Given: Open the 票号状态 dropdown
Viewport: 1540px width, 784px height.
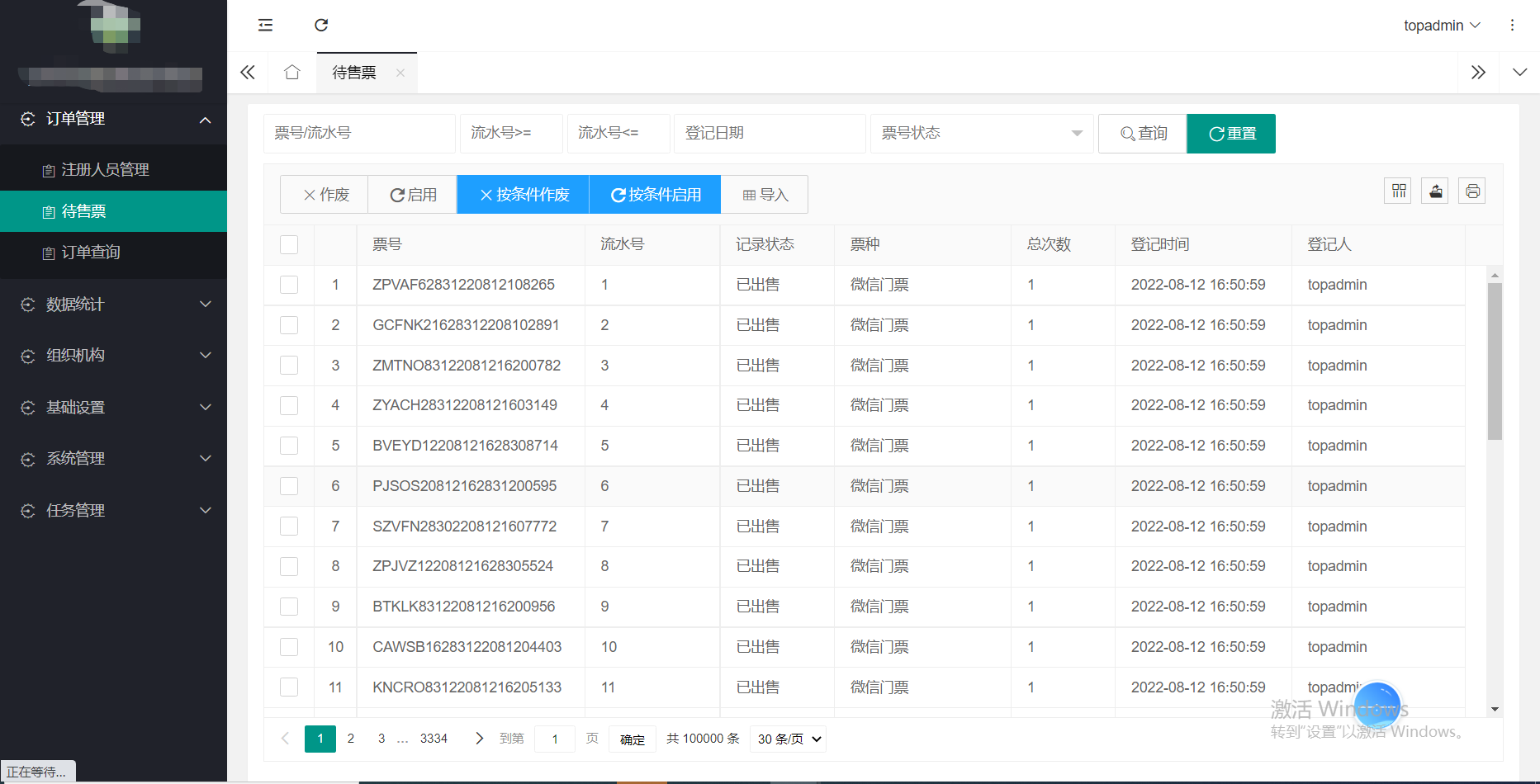Looking at the screenshot, I should tap(981, 133).
